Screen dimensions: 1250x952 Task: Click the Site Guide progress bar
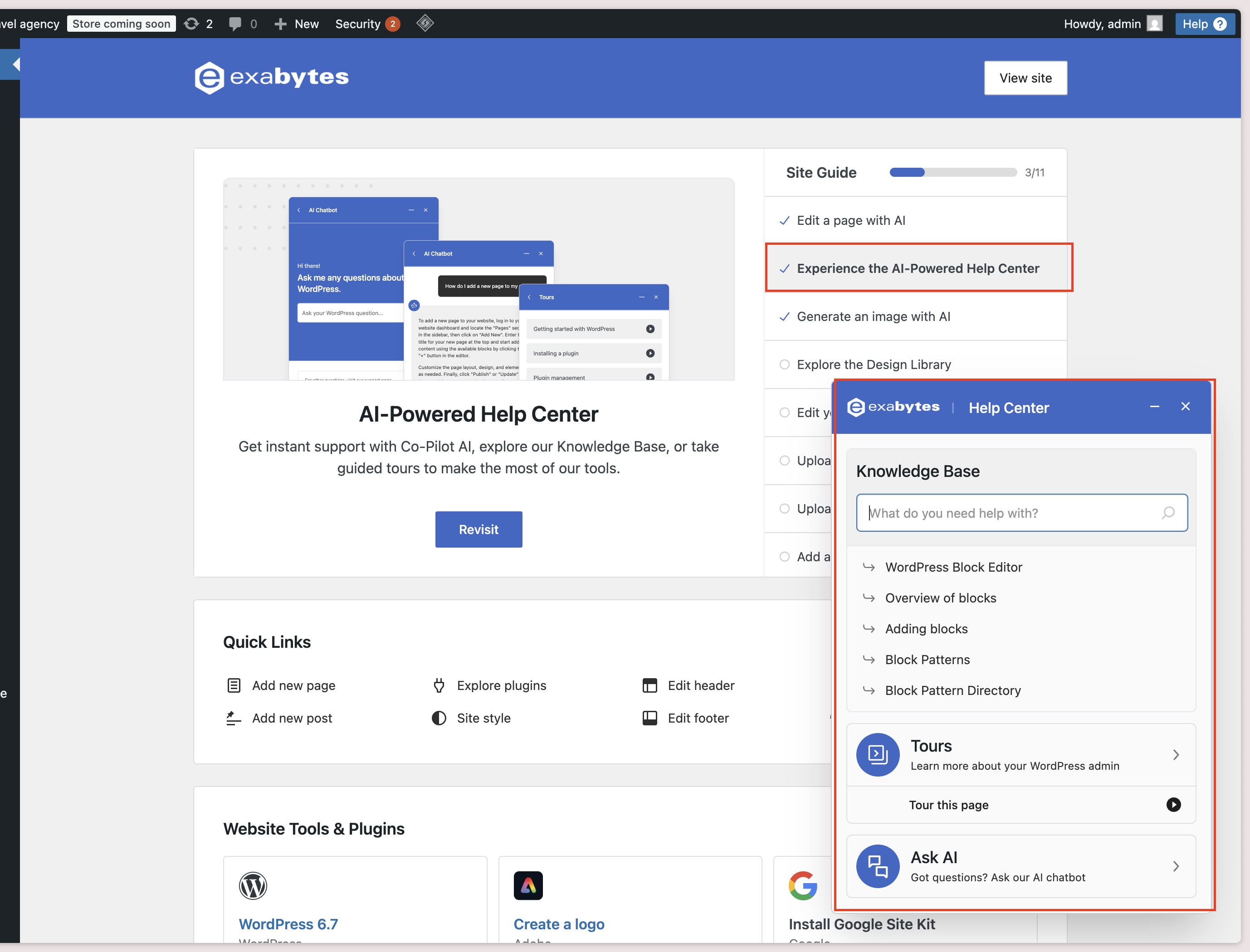(952, 173)
